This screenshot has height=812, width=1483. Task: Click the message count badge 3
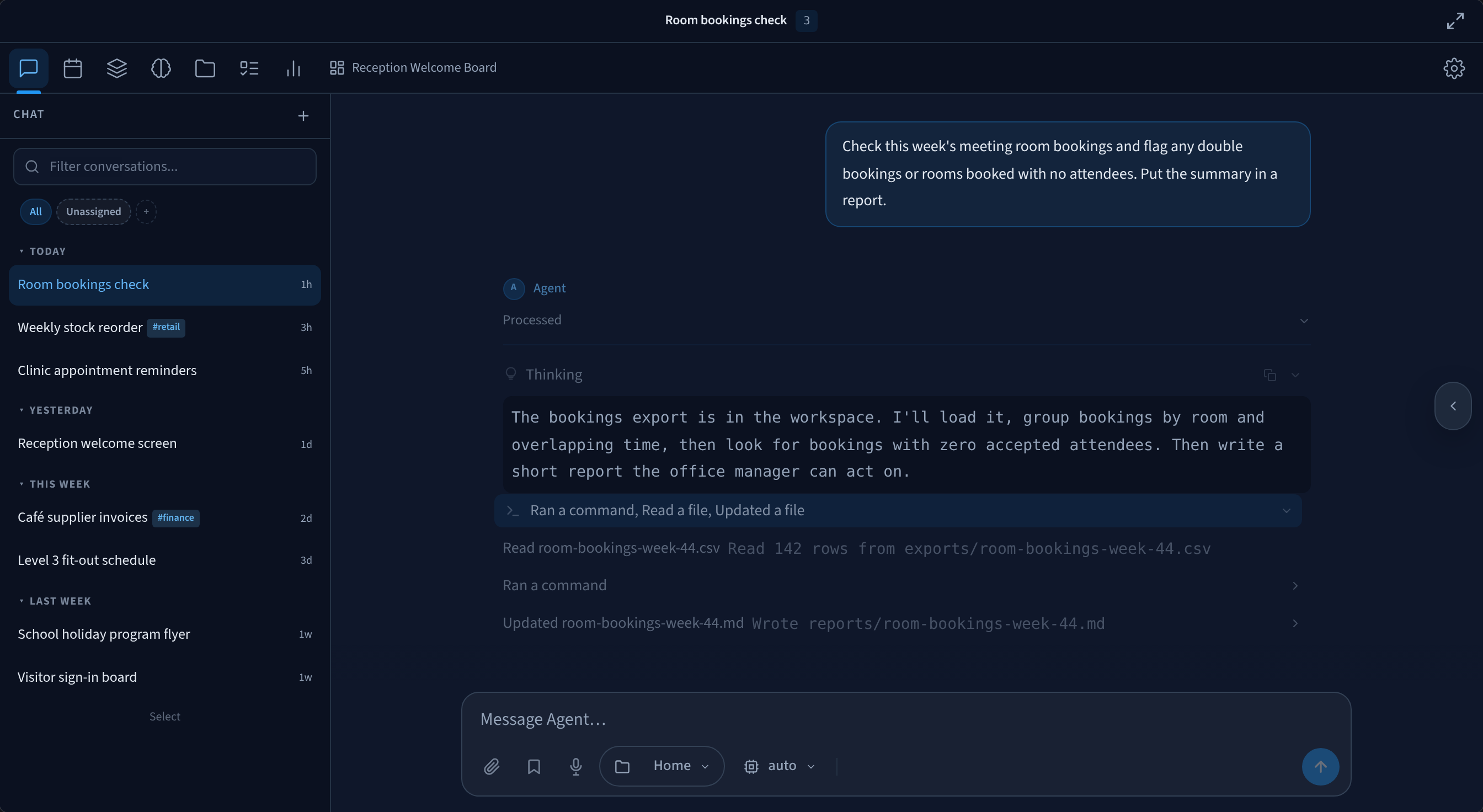(x=806, y=21)
